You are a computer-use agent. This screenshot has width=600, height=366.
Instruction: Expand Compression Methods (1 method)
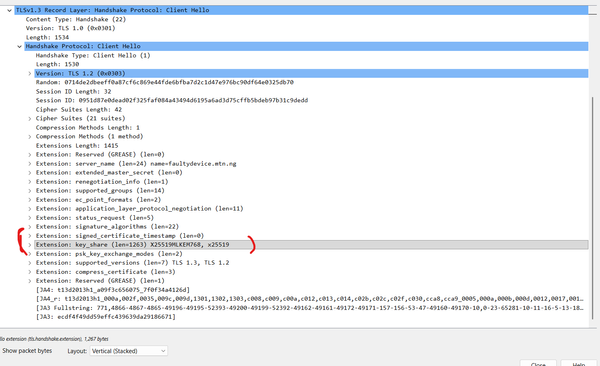(x=29, y=137)
